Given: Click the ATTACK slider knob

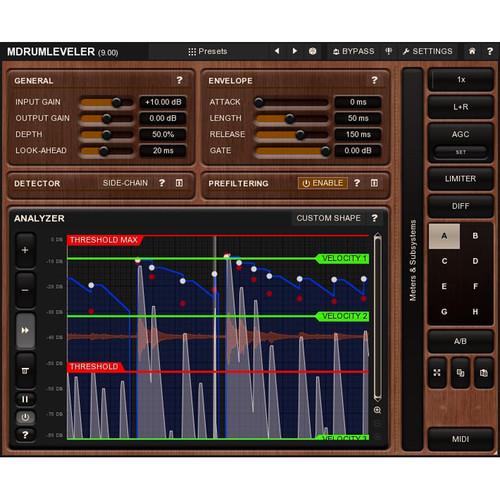Looking at the screenshot, I should click(x=259, y=102).
